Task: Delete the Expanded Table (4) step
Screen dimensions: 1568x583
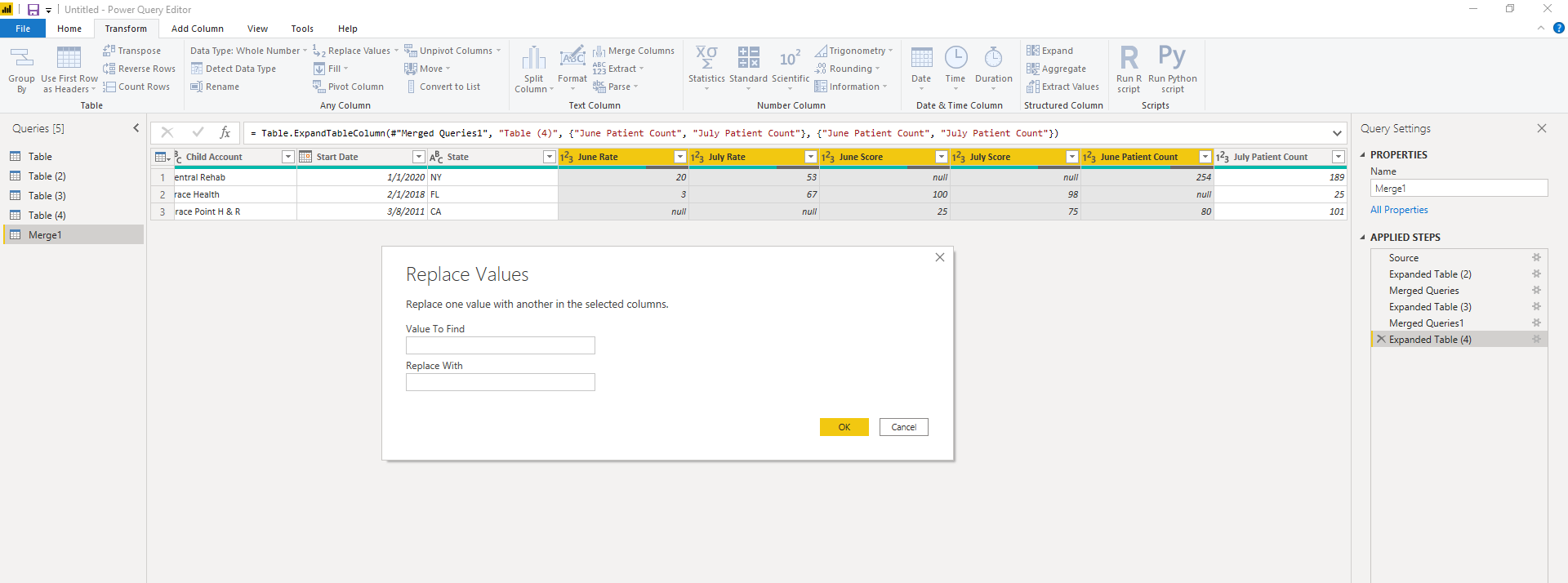Action: tap(1381, 339)
